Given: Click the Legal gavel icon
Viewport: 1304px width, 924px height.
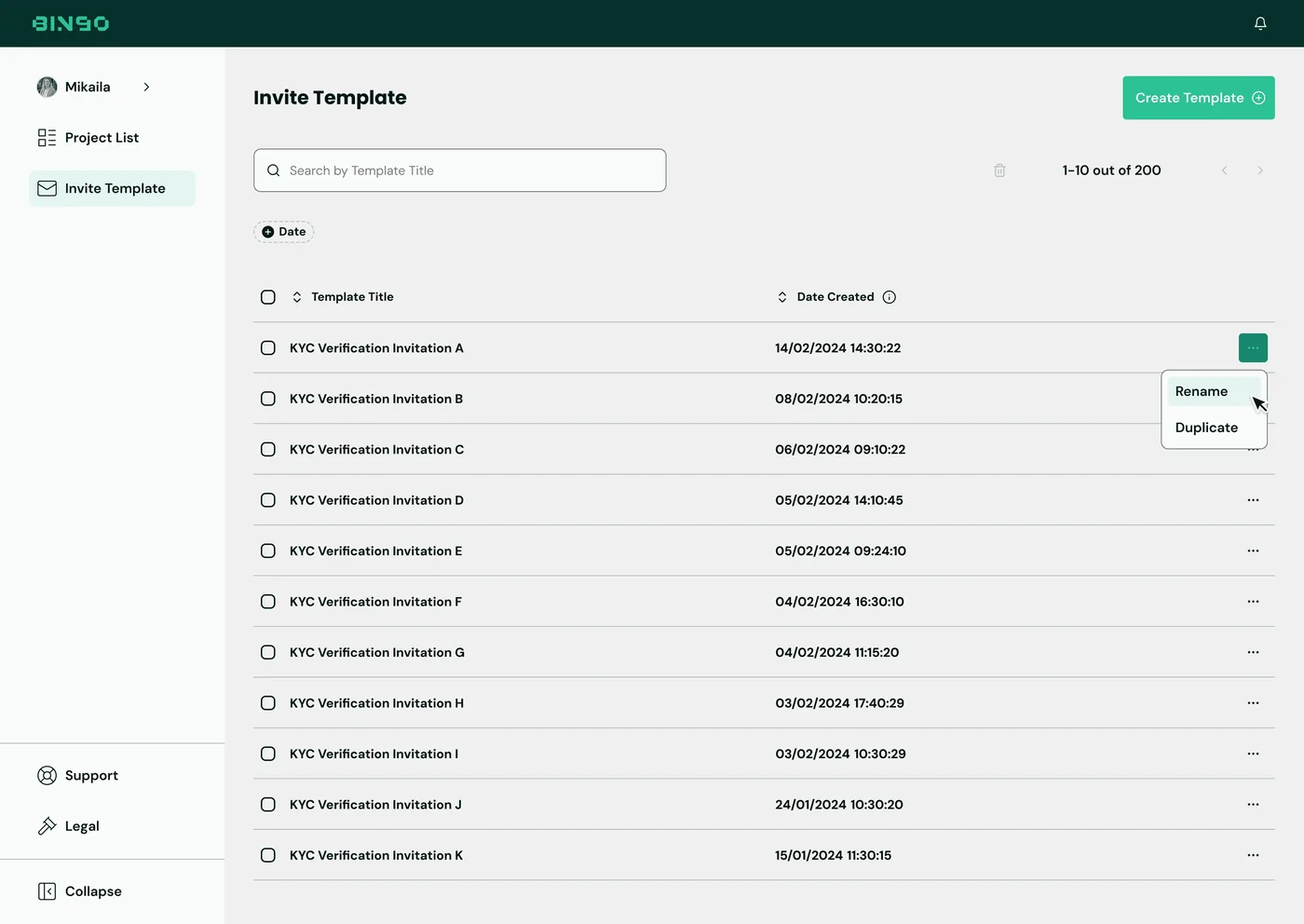Looking at the screenshot, I should pyautogui.click(x=47, y=826).
